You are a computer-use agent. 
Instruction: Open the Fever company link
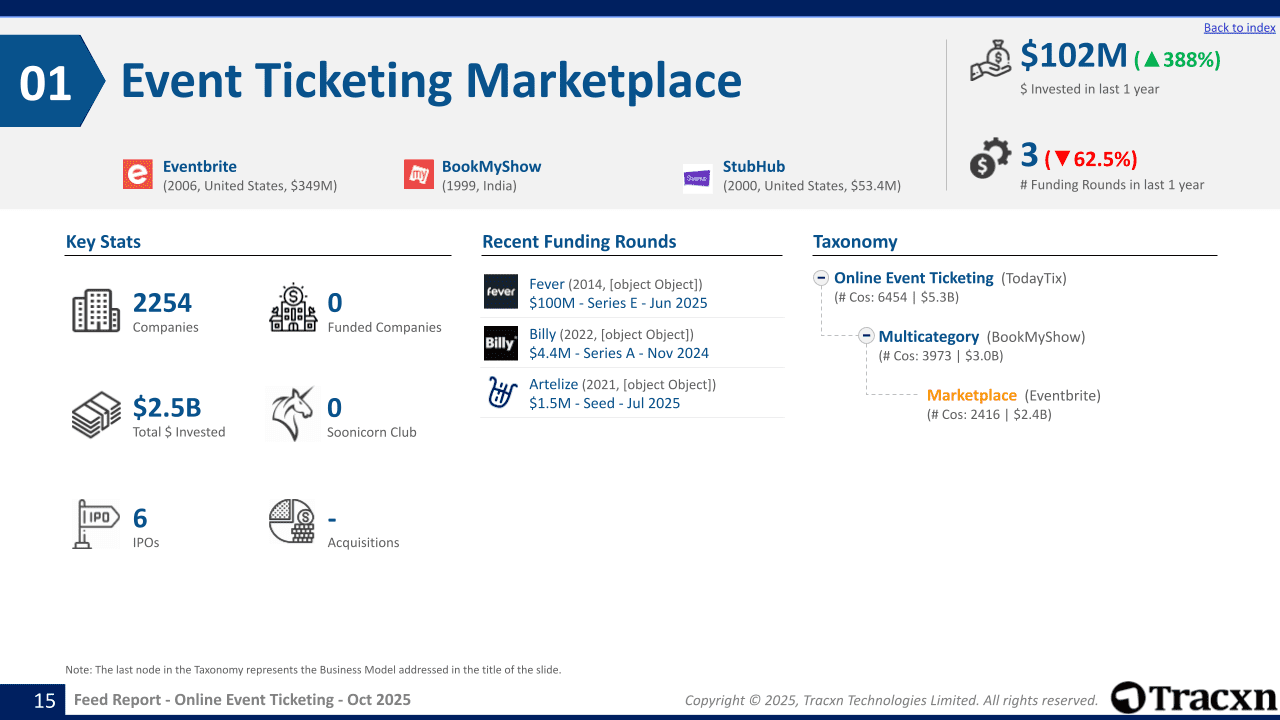tap(547, 284)
